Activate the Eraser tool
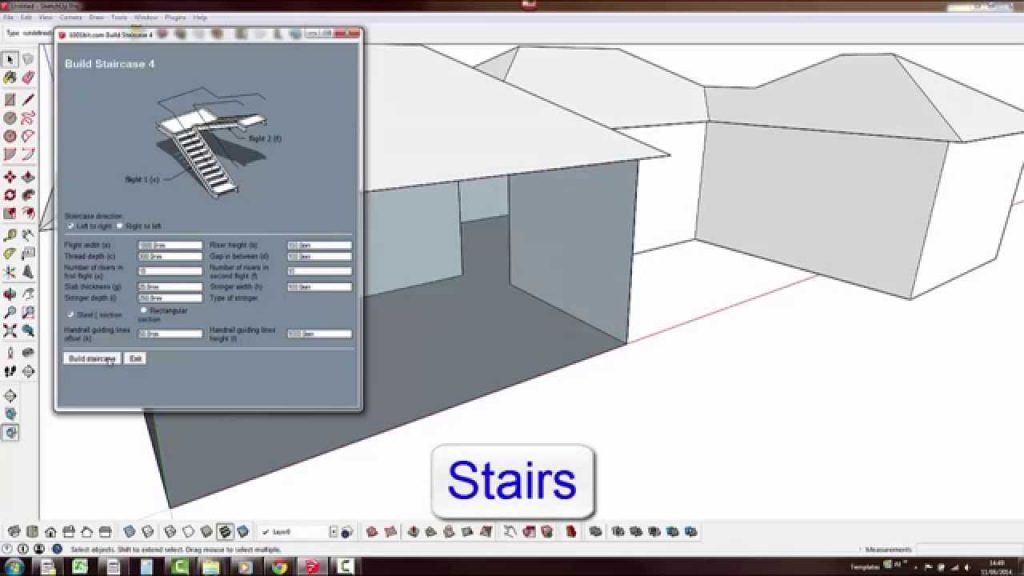The height and width of the screenshot is (576, 1024). tap(28, 77)
